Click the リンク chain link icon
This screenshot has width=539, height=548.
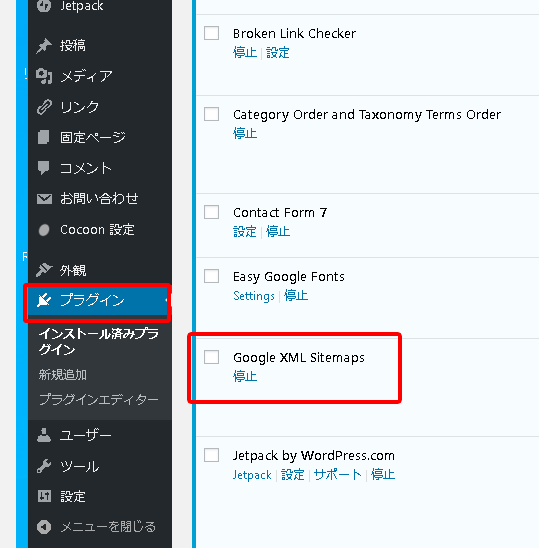(44, 107)
